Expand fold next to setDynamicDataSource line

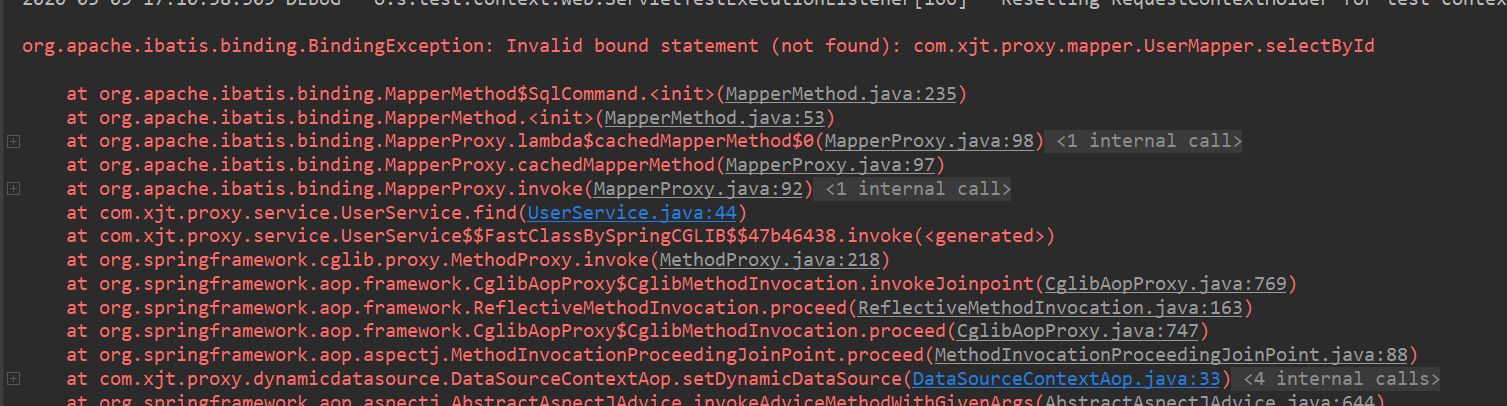coord(13,379)
